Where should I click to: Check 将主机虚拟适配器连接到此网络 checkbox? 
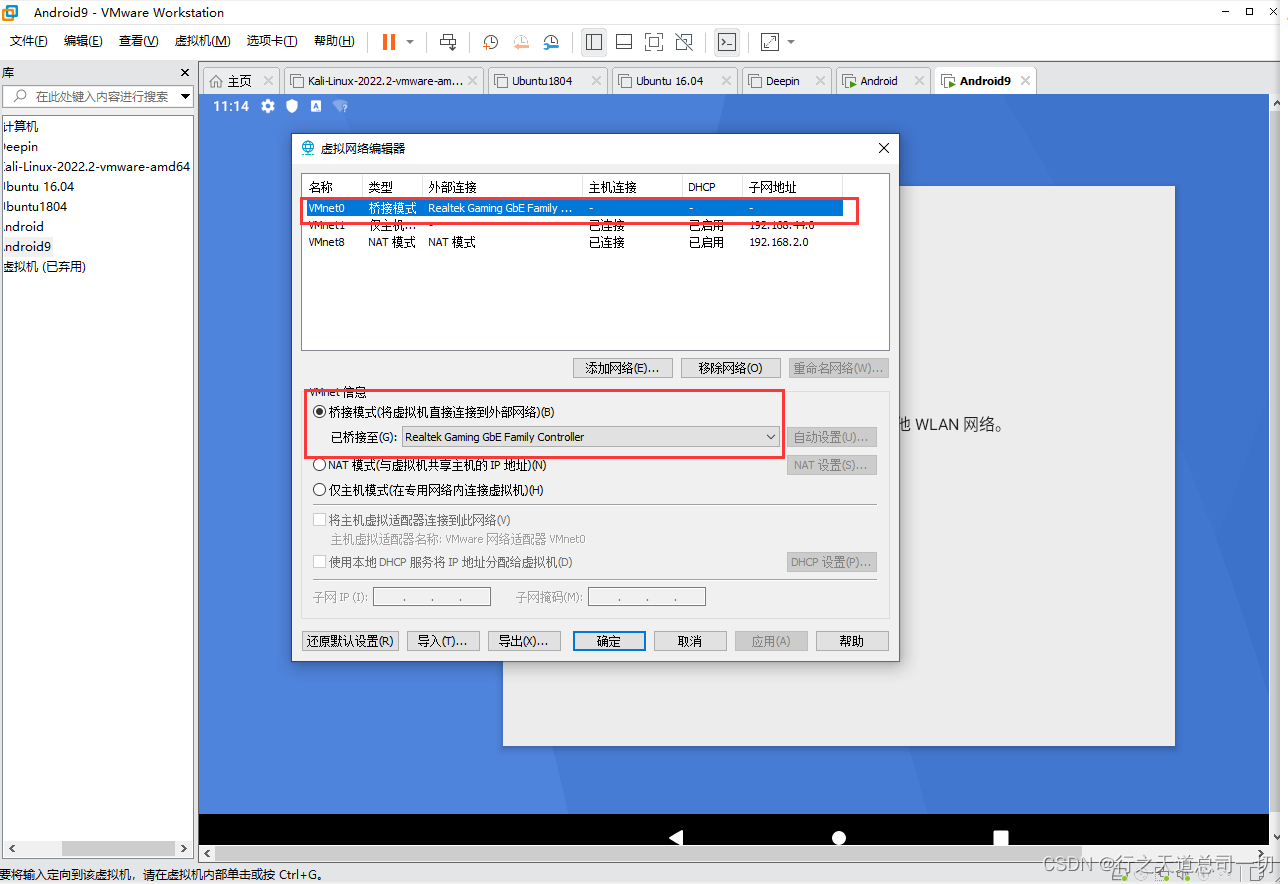(320, 520)
